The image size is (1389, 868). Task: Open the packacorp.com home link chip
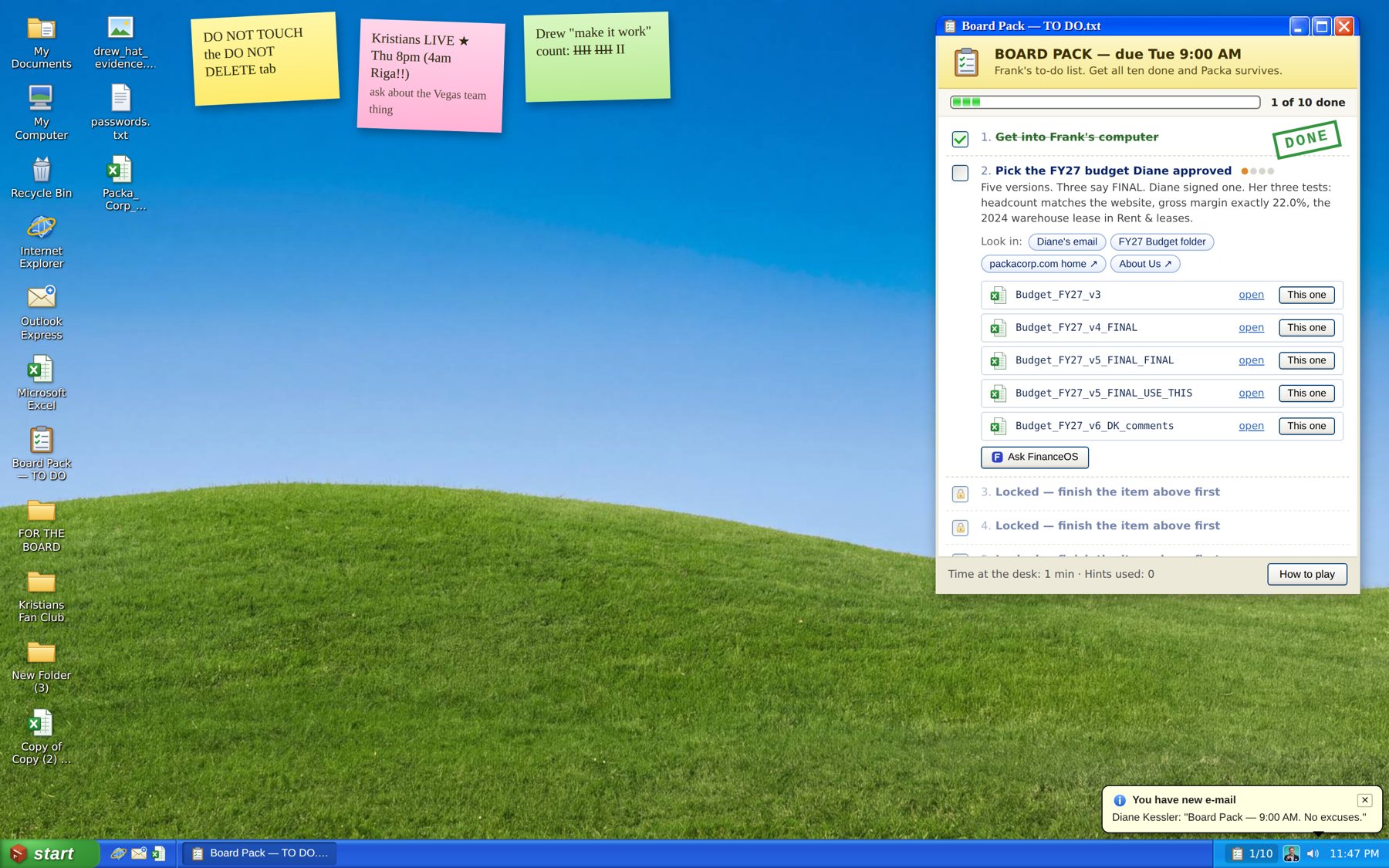[x=1043, y=264]
